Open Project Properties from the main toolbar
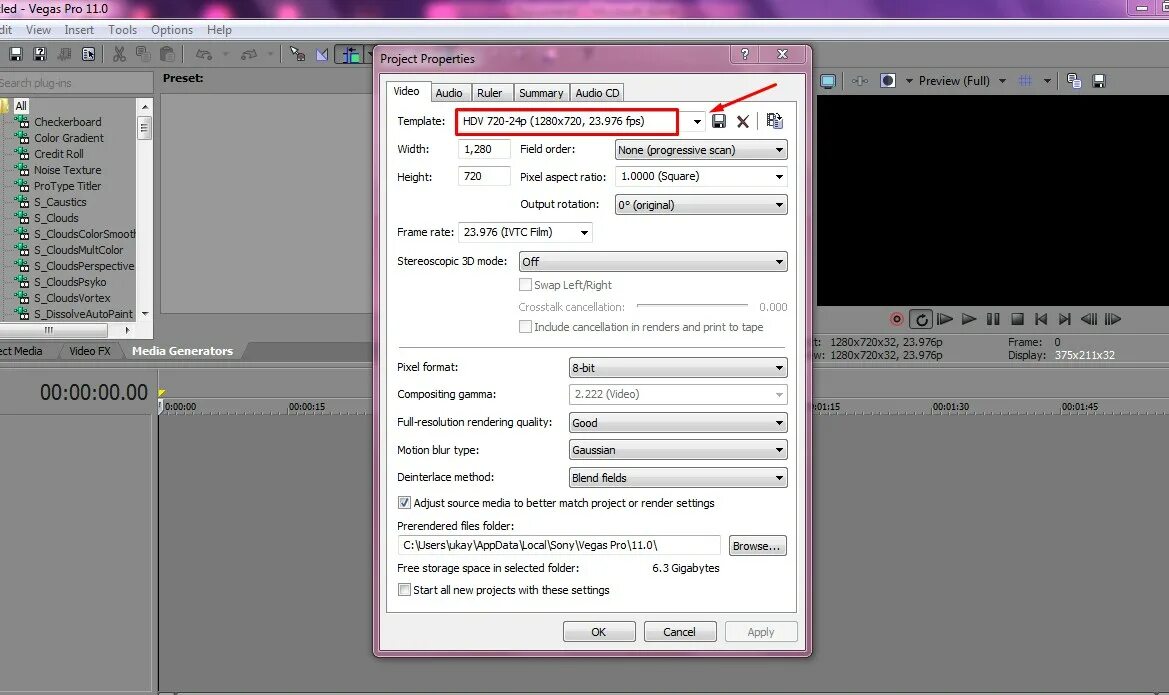 89,54
